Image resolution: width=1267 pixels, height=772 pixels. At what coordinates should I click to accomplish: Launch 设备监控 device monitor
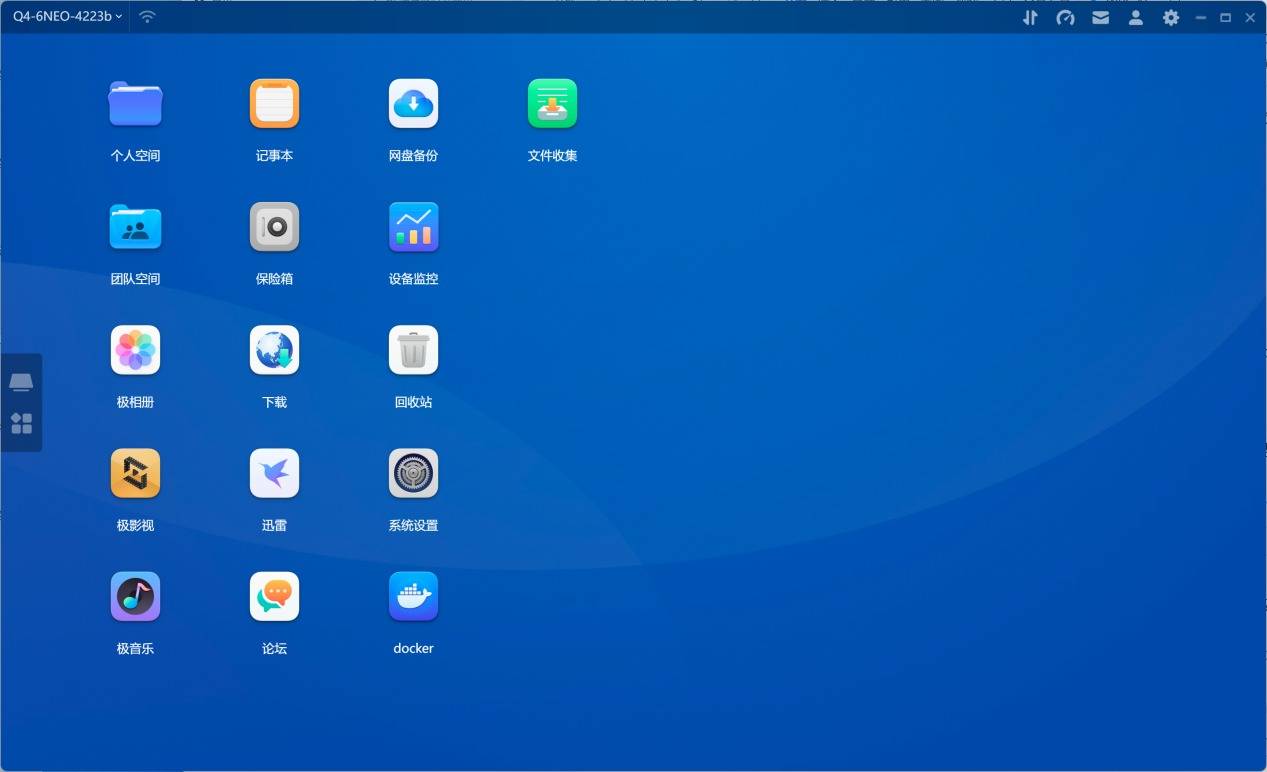(413, 227)
